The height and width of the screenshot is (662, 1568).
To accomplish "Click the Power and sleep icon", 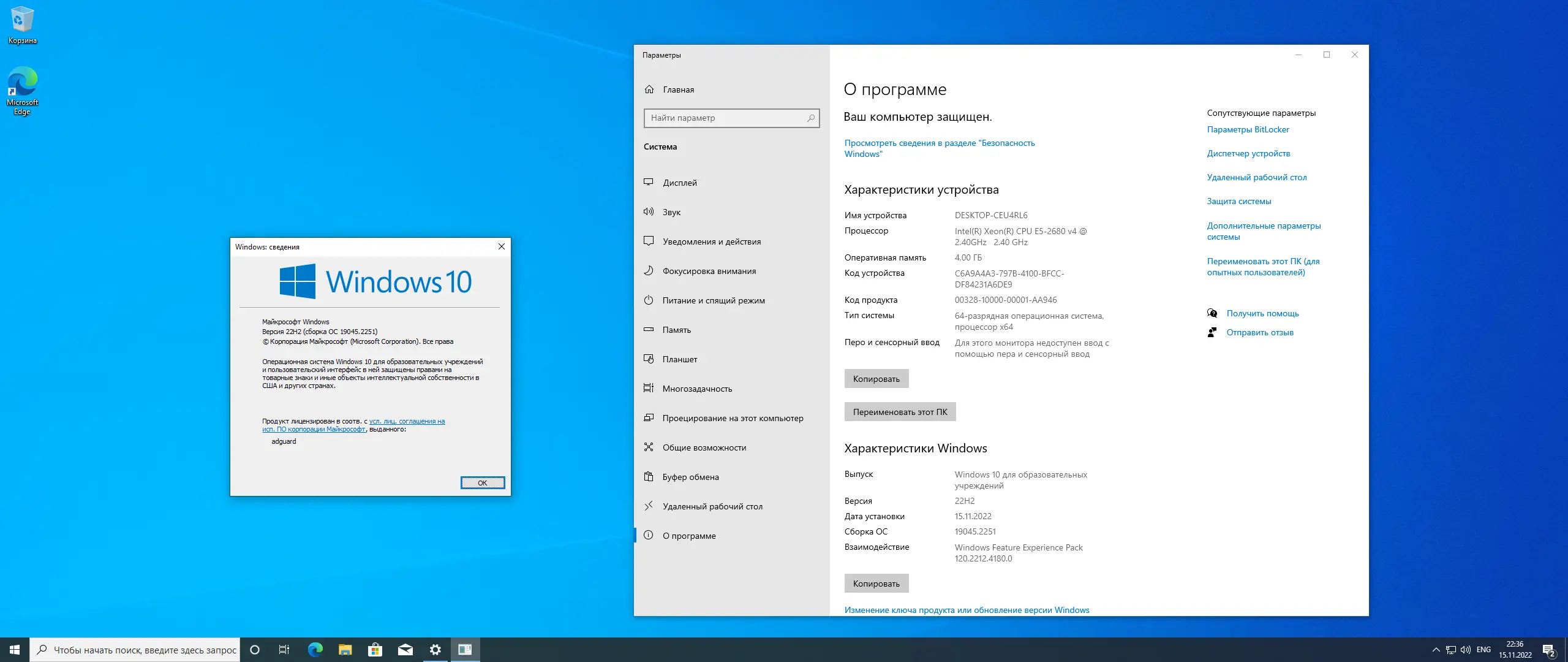I will coord(649,300).
